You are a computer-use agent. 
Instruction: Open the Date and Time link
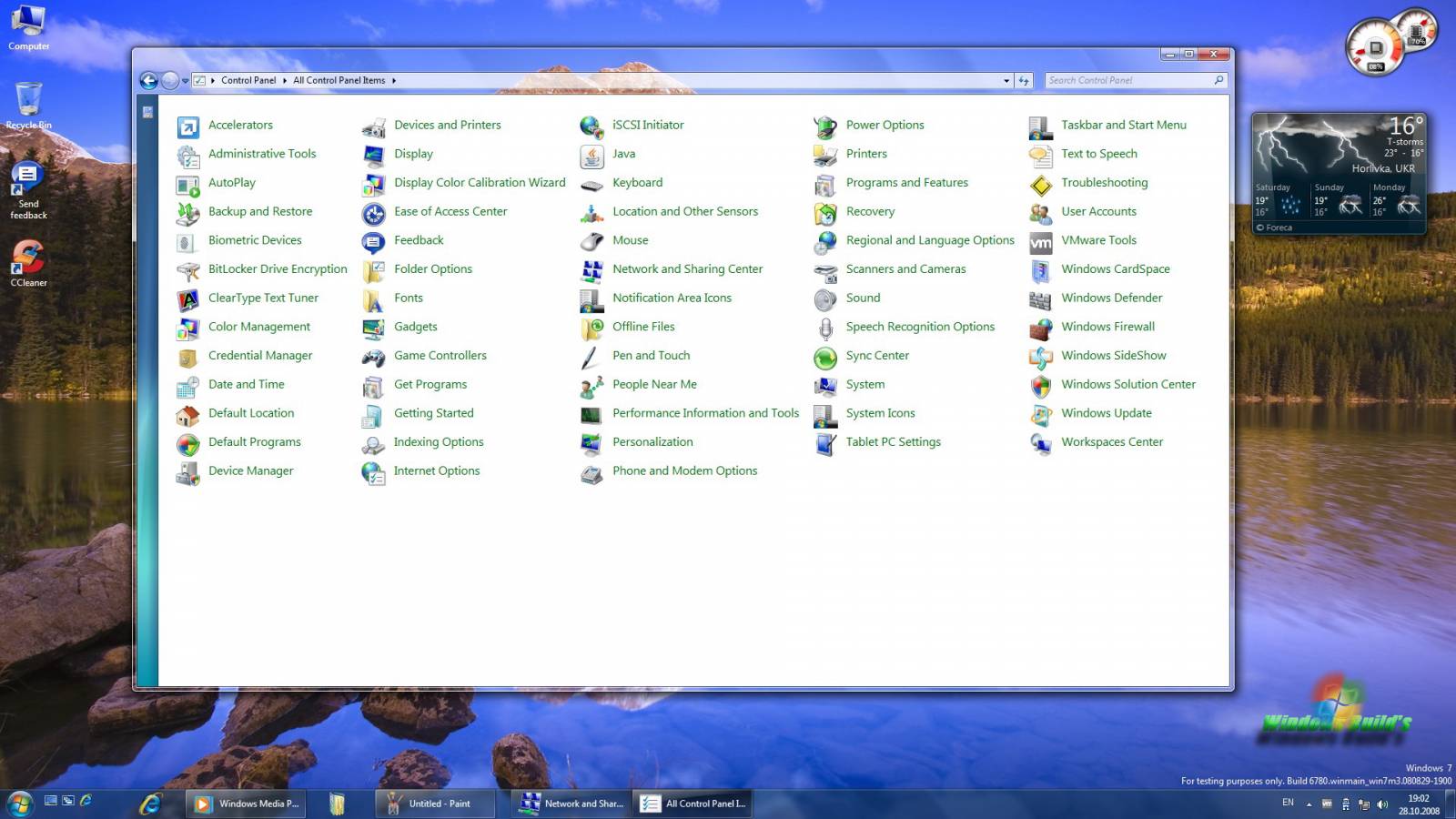tap(246, 384)
